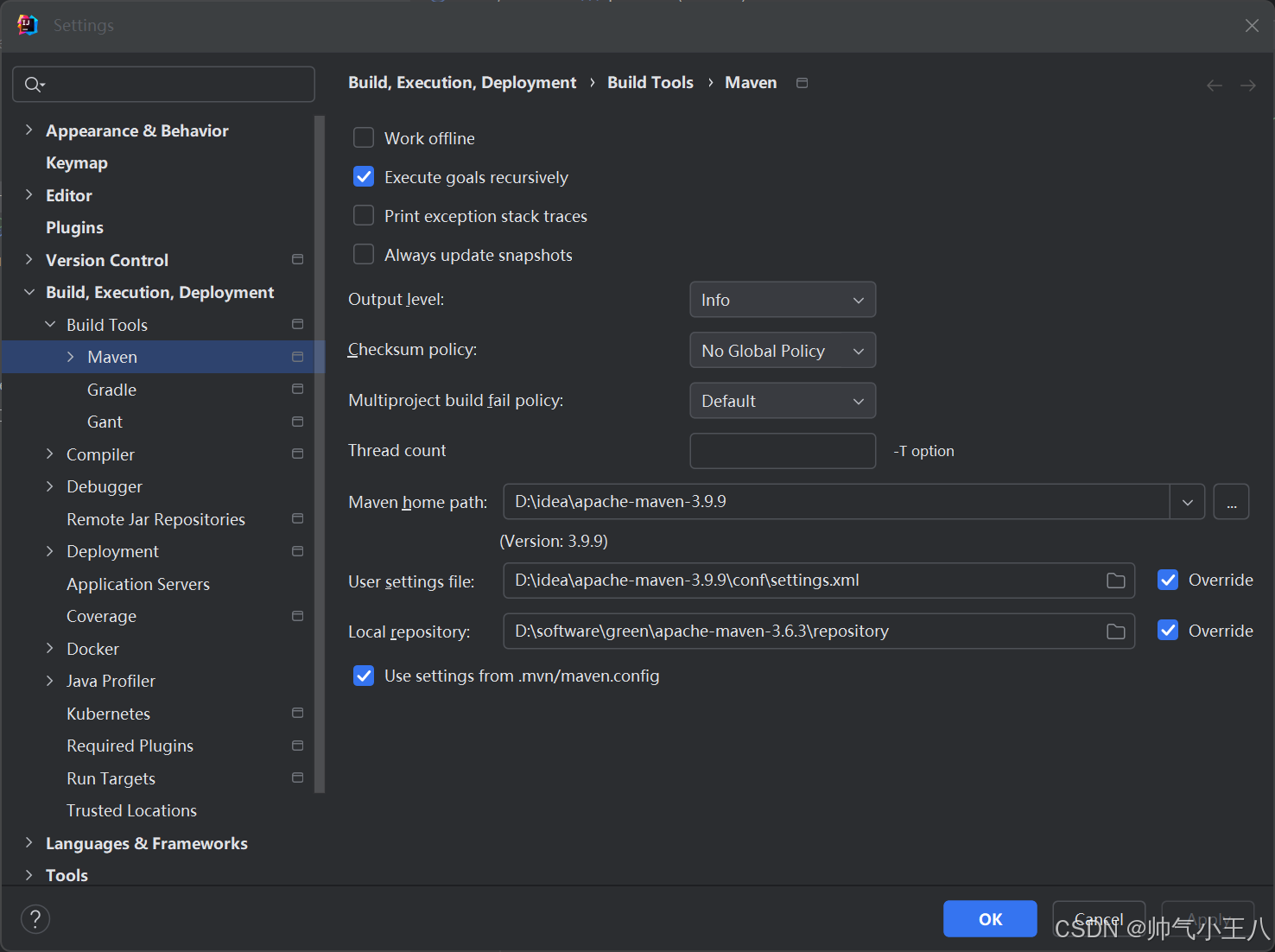Toggle Override for User settings file

1168,580
